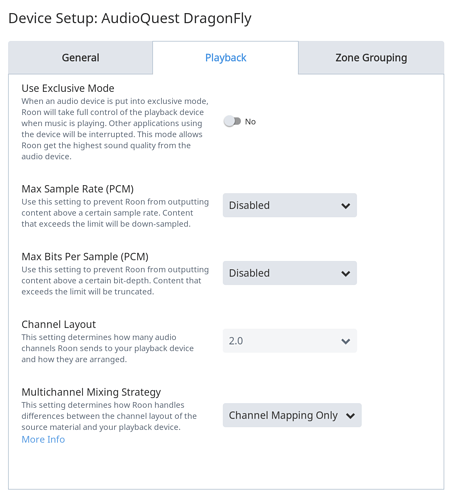
Task: Click the Channel Layout heading
Action: (58, 324)
